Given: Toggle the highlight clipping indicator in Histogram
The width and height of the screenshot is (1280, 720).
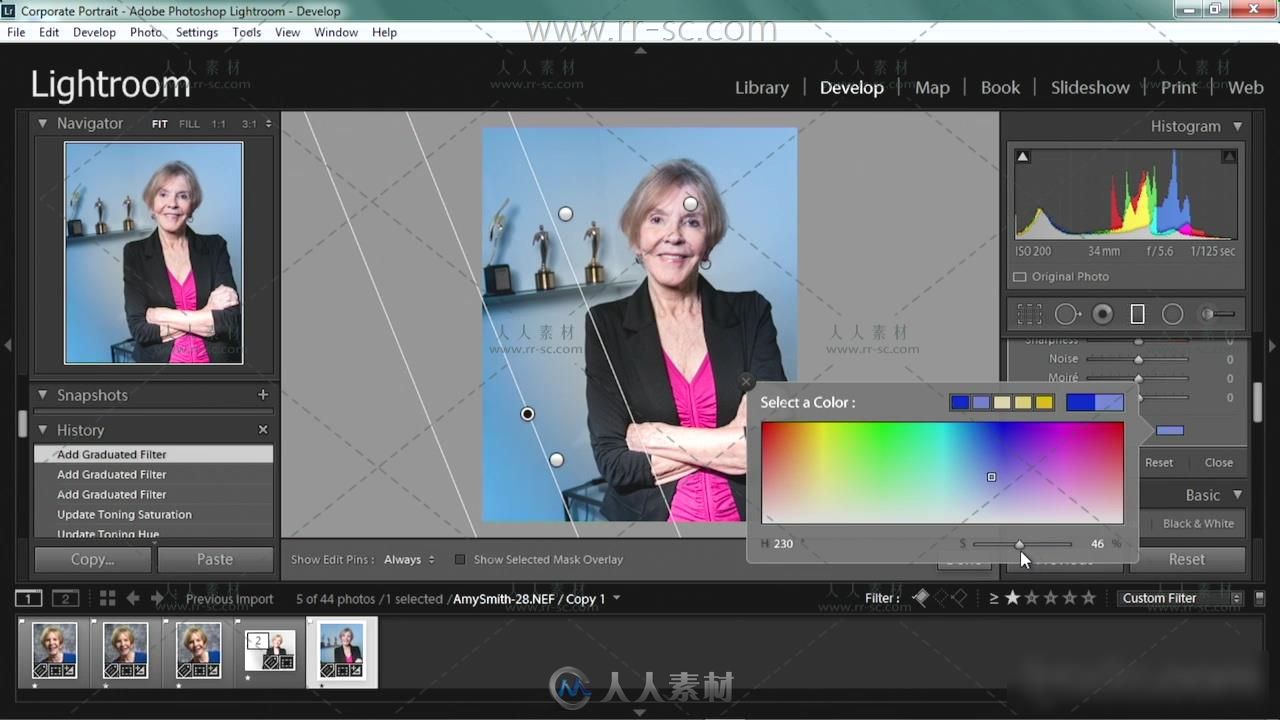Looking at the screenshot, I should point(1229,156).
